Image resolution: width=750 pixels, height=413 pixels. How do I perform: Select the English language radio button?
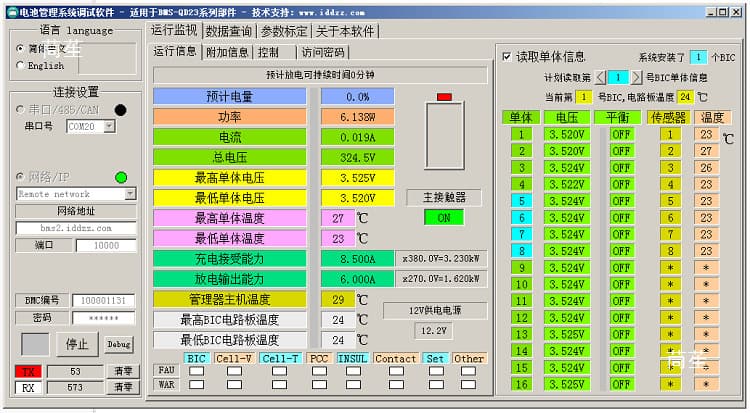click(20, 65)
